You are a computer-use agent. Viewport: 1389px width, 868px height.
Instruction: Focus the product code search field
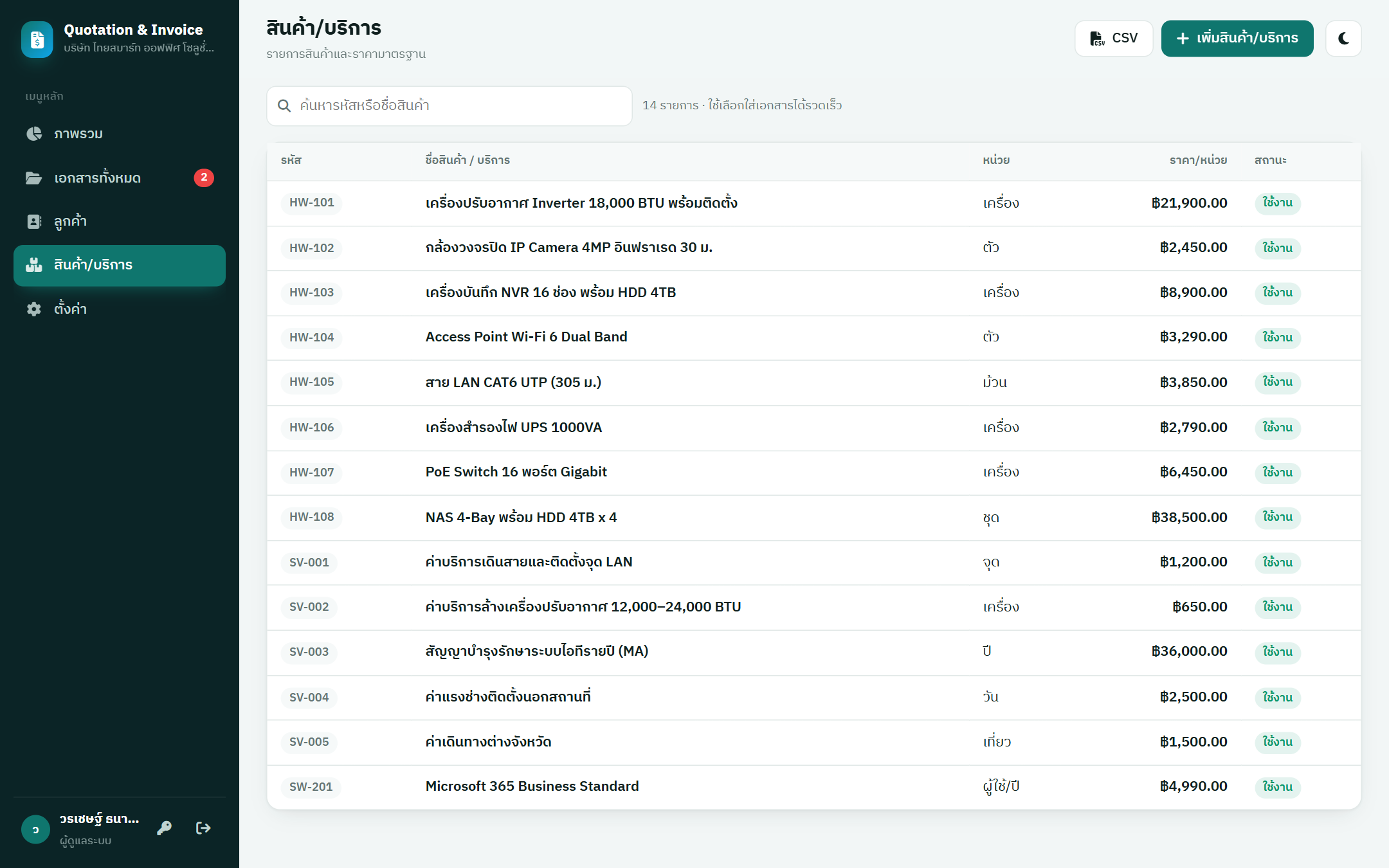point(449,105)
